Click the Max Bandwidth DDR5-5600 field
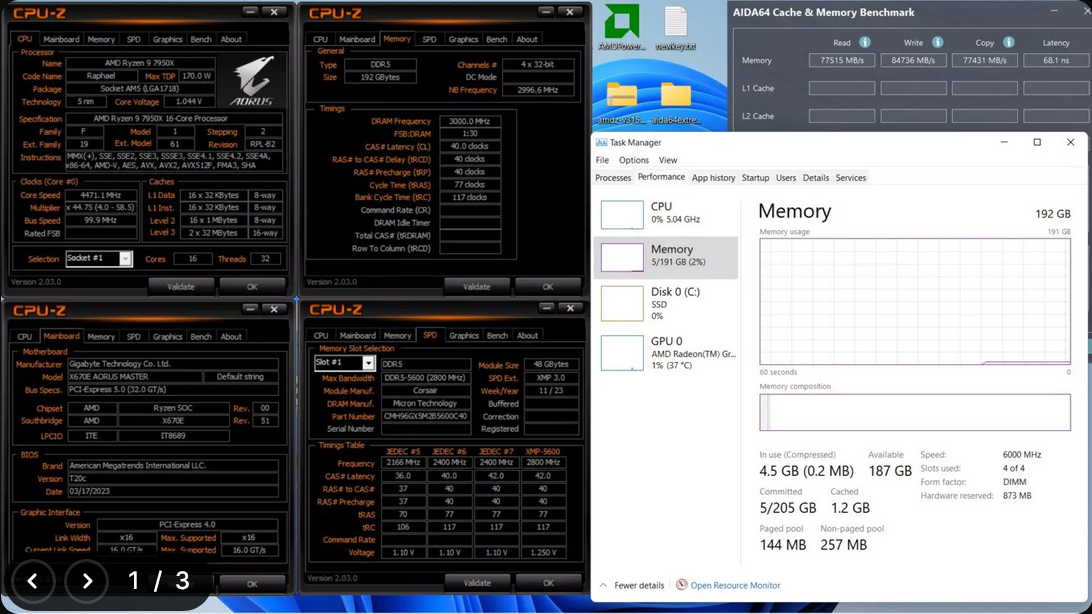 pos(425,377)
